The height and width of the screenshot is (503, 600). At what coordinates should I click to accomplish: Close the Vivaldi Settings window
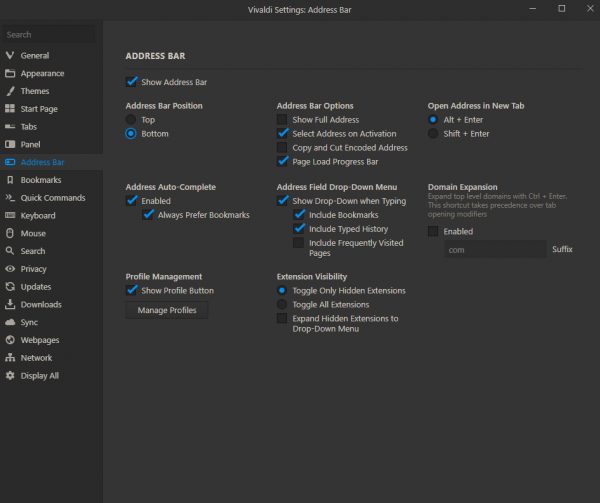point(590,9)
